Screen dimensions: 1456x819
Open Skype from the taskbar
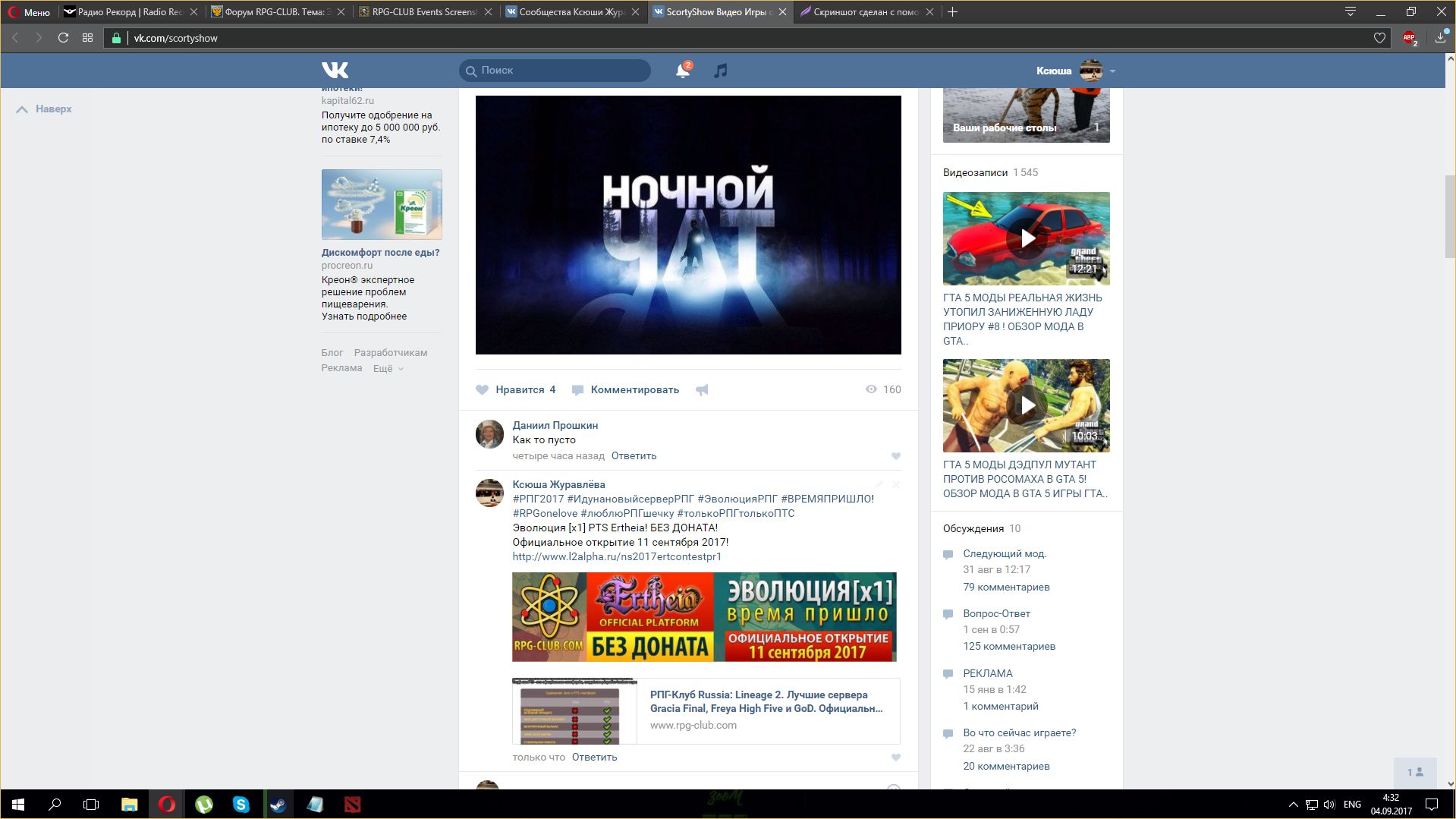pyautogui.click(x=241, y=805)
